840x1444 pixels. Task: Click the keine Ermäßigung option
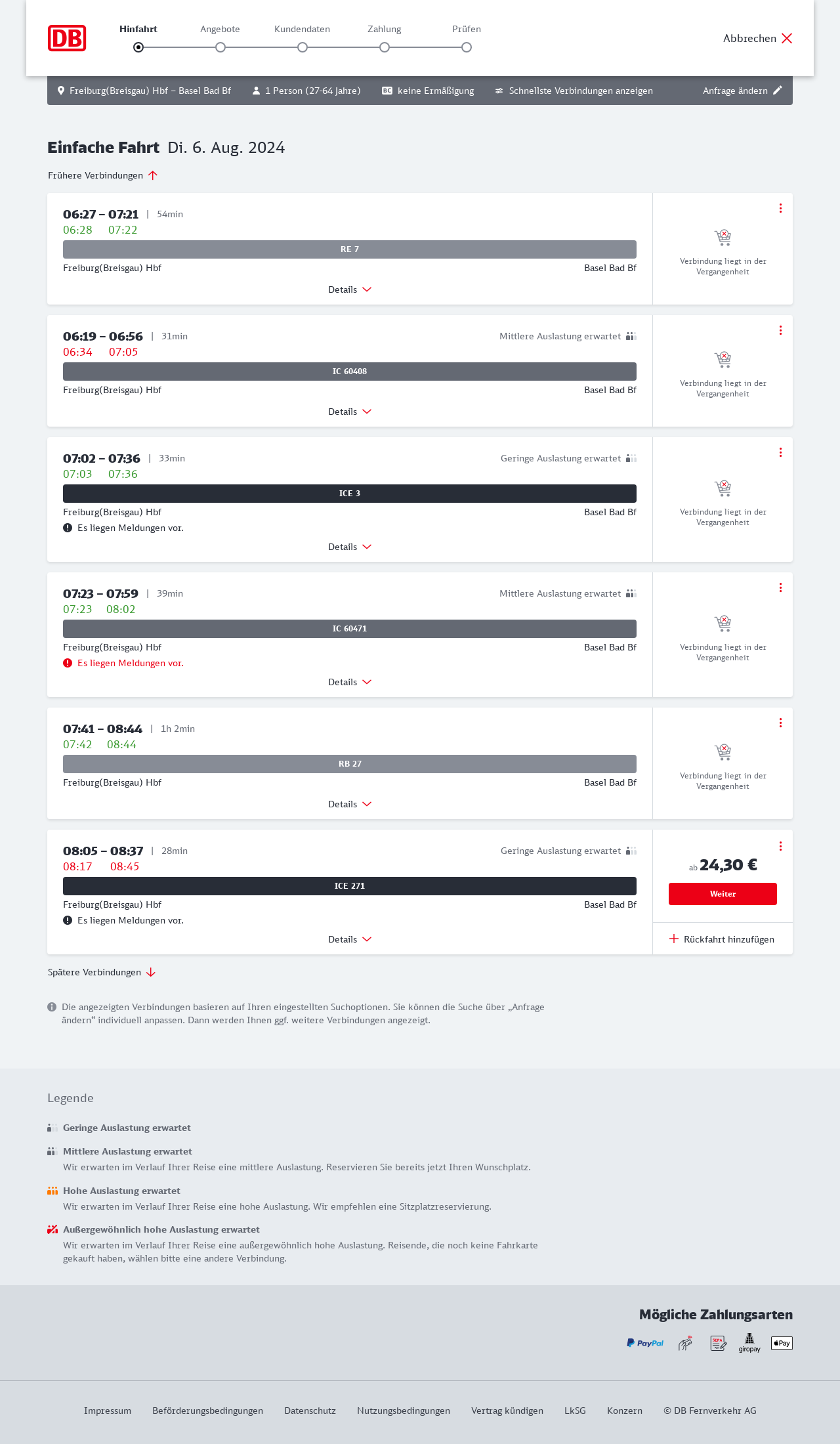point(428,91)
